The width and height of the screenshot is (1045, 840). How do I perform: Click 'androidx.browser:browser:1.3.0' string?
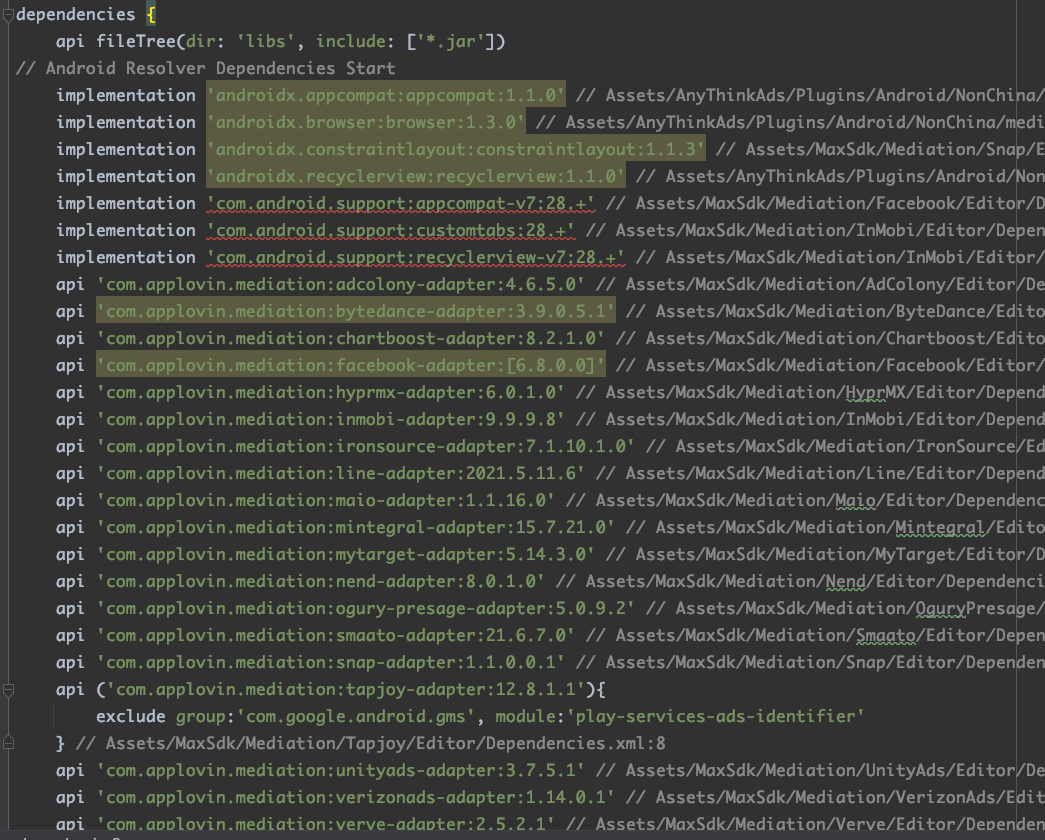click(366, 123)
